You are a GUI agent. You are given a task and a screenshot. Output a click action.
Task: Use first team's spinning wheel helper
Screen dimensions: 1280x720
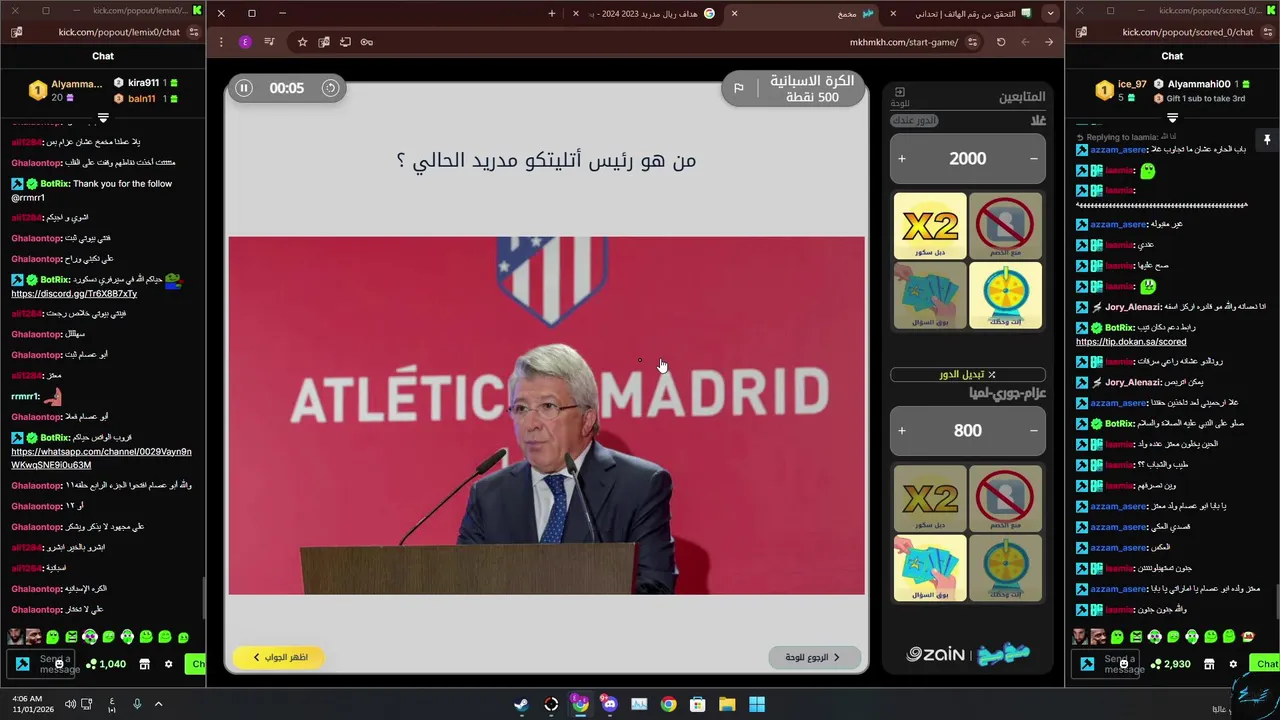[x=1005, y=296]
